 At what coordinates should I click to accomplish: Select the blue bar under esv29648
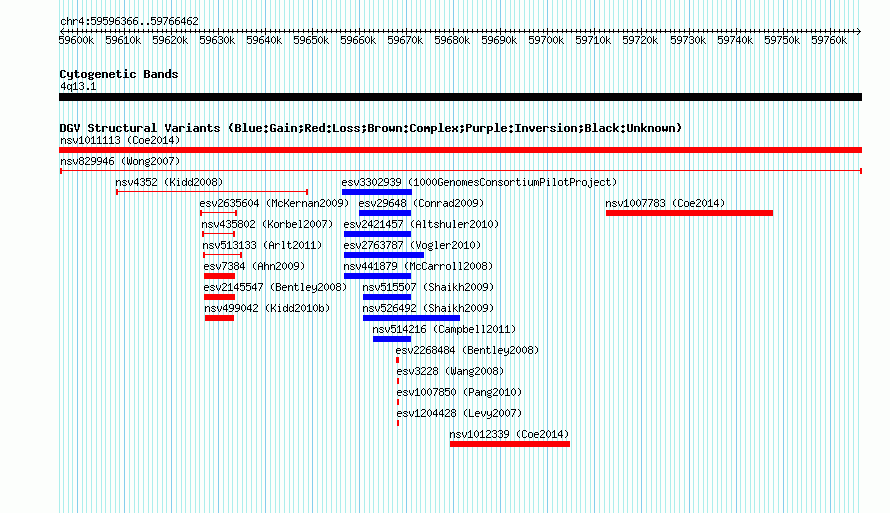click(x=385, y=213)
